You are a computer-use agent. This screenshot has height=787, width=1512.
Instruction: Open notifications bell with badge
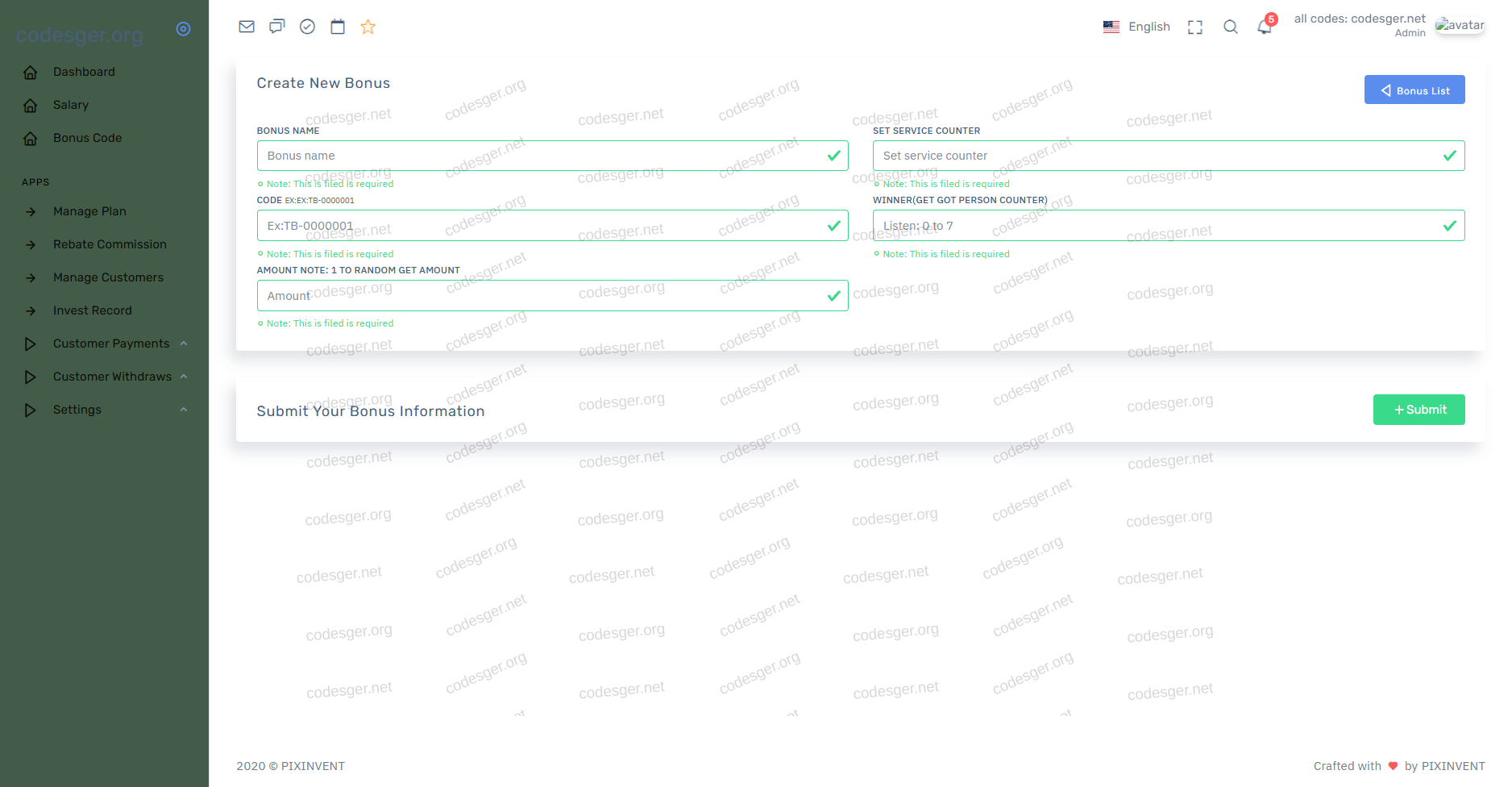coord(1265,27)
